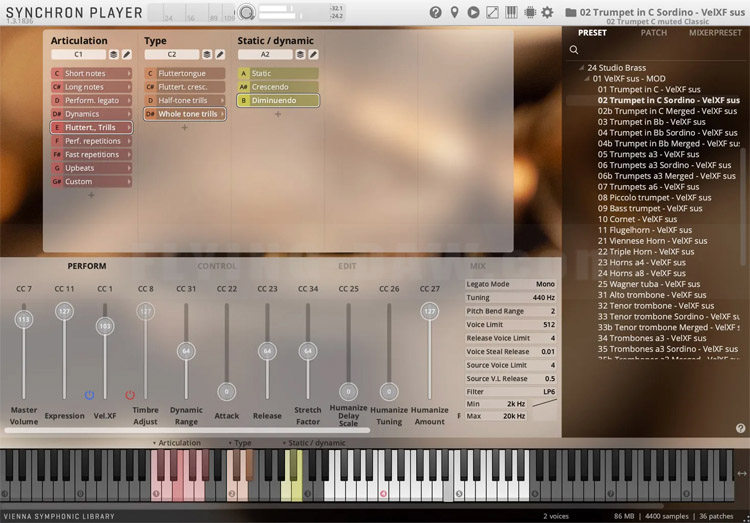Select the Static dynamic option
Viewport: 750px width, 523px height.
[x=278, y=73]
